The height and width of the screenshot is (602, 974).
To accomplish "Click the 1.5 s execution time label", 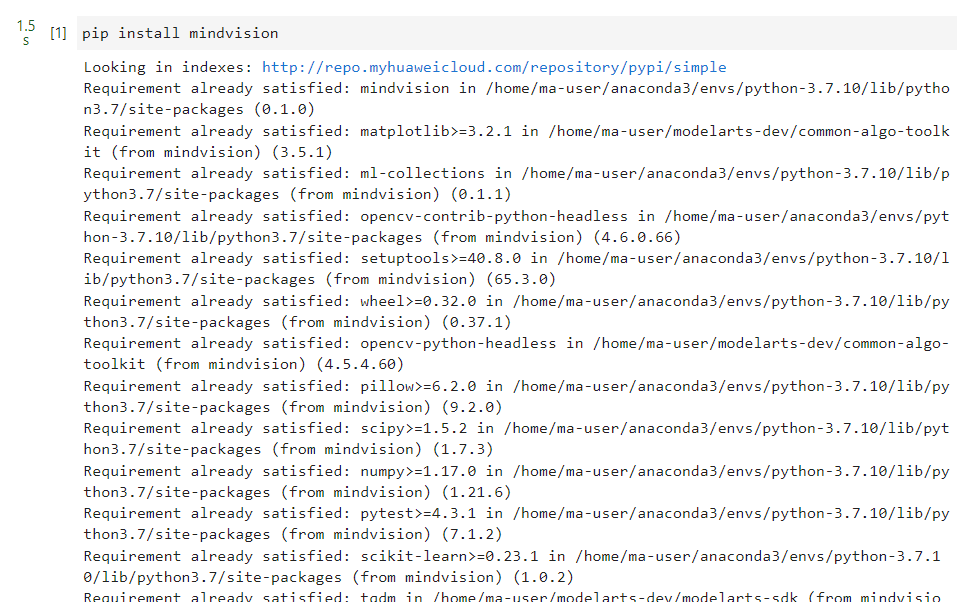I will pos(25,33).
